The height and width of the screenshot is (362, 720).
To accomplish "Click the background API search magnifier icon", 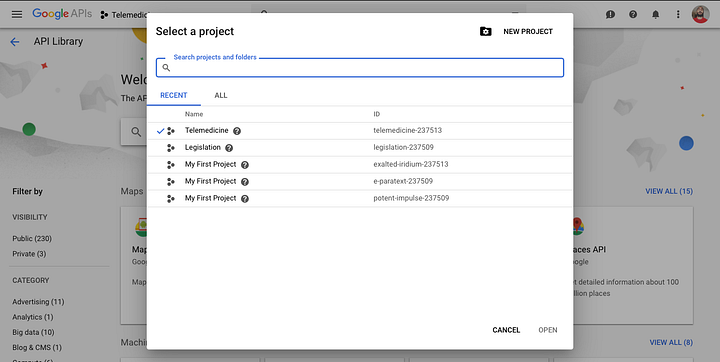I will 136,132.
